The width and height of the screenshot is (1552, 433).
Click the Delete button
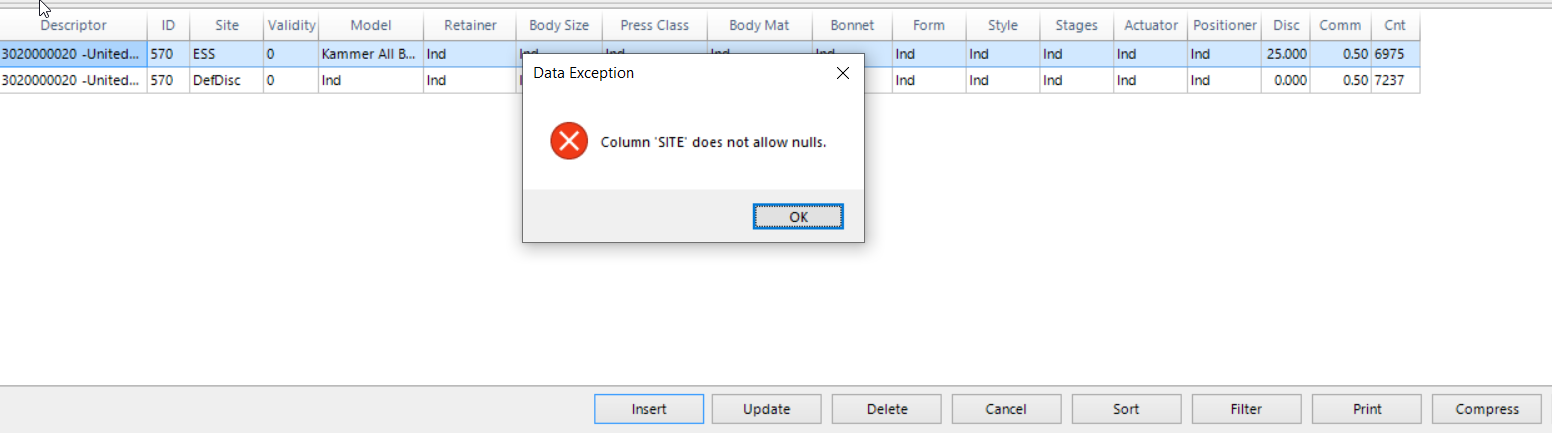[886, 409]
